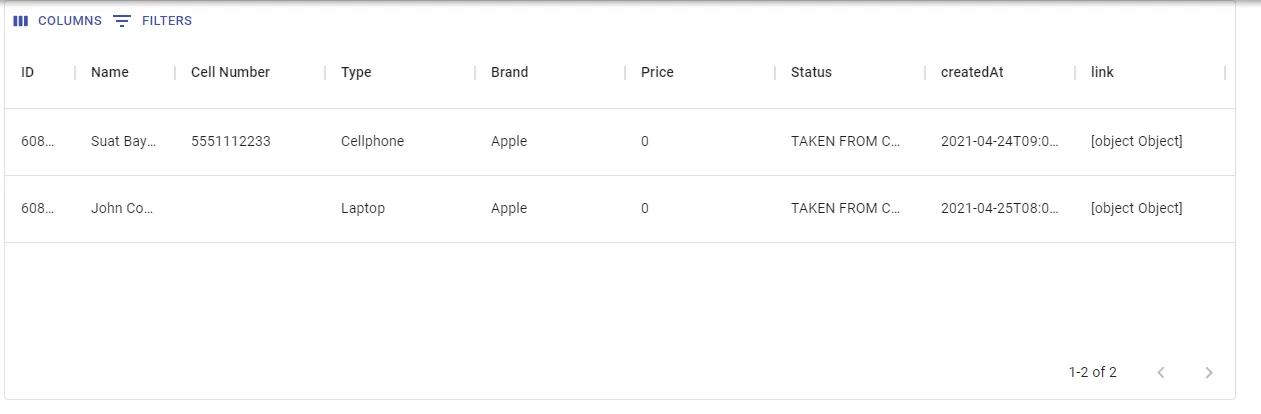Click the link column header
The height and width of the screenshot is (414, 1261).
(x=1102, y=72)
